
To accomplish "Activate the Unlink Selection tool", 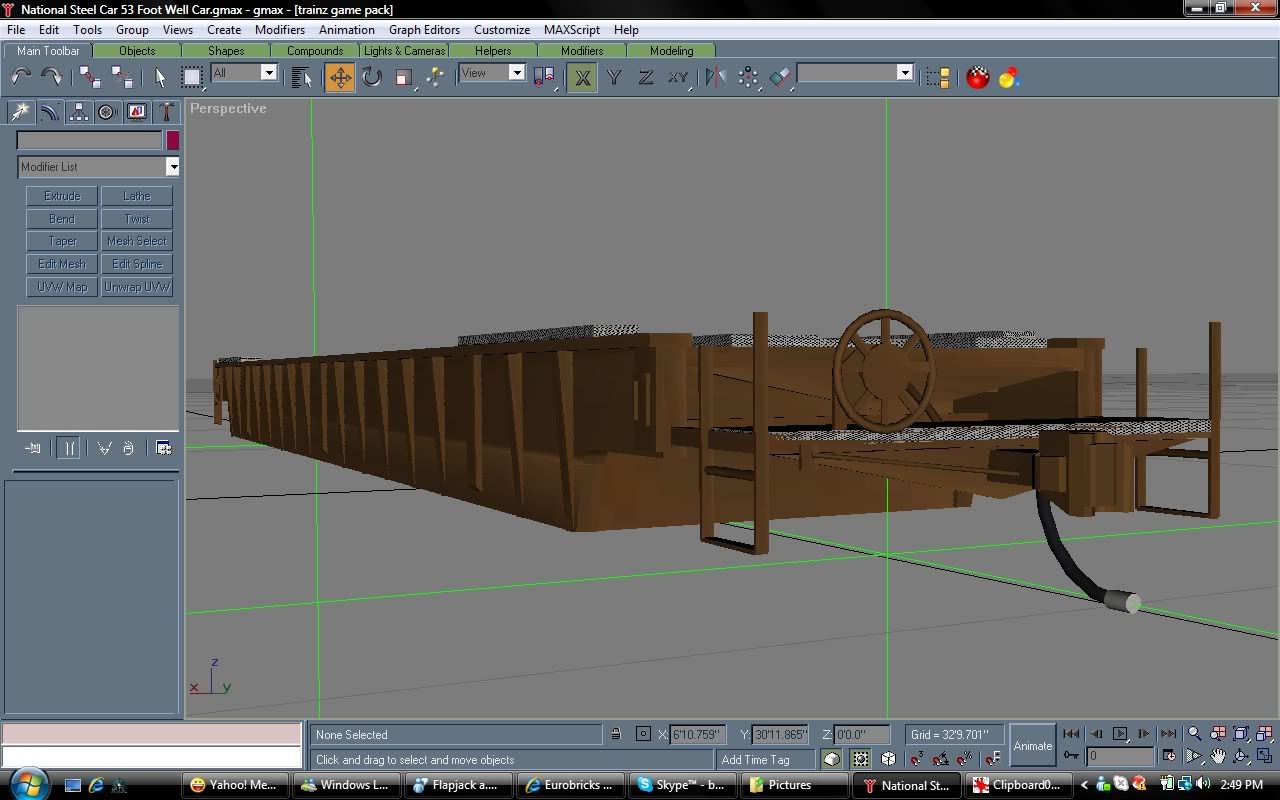I will tap(122, 77).
